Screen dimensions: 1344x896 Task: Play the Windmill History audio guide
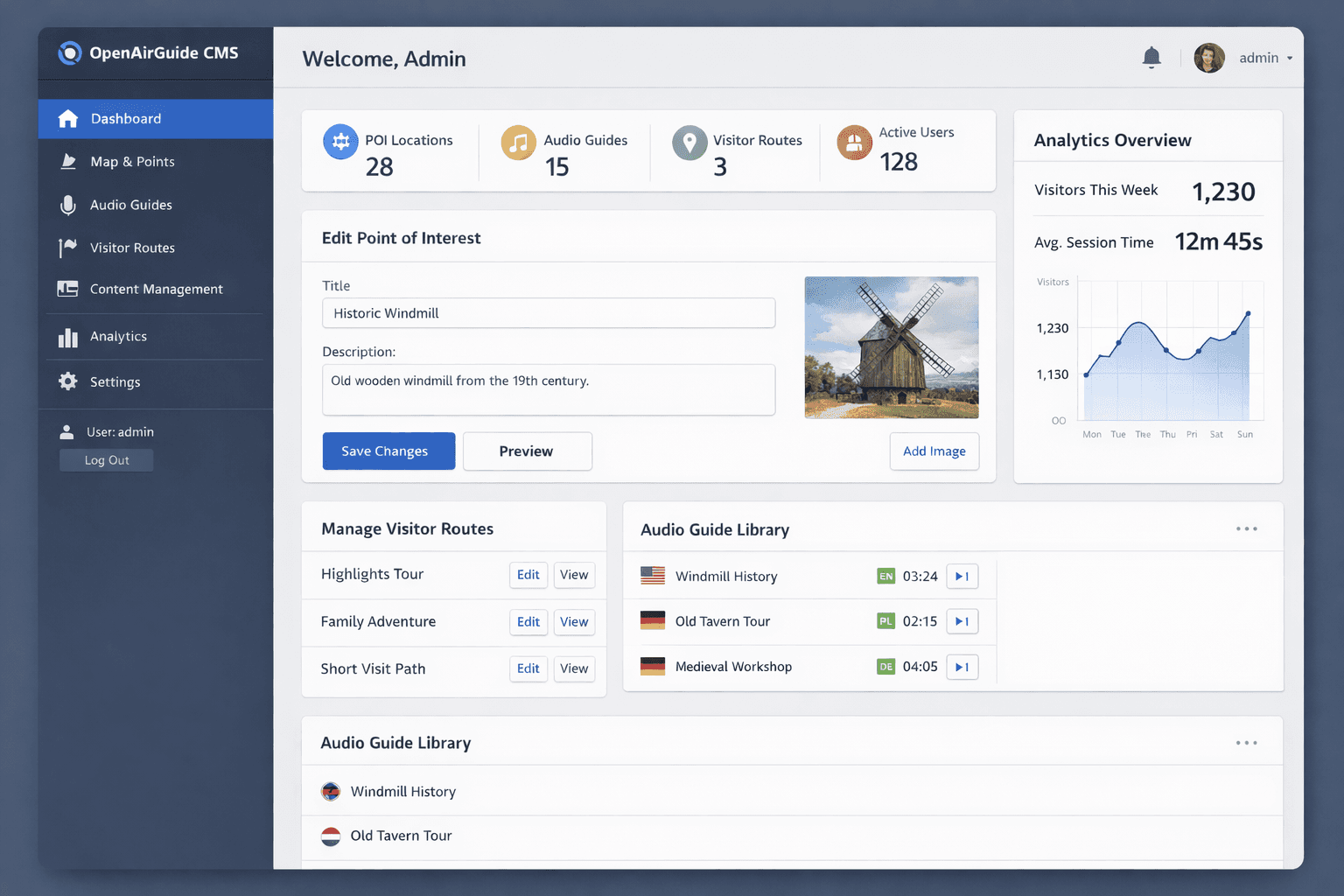point(962,576)
